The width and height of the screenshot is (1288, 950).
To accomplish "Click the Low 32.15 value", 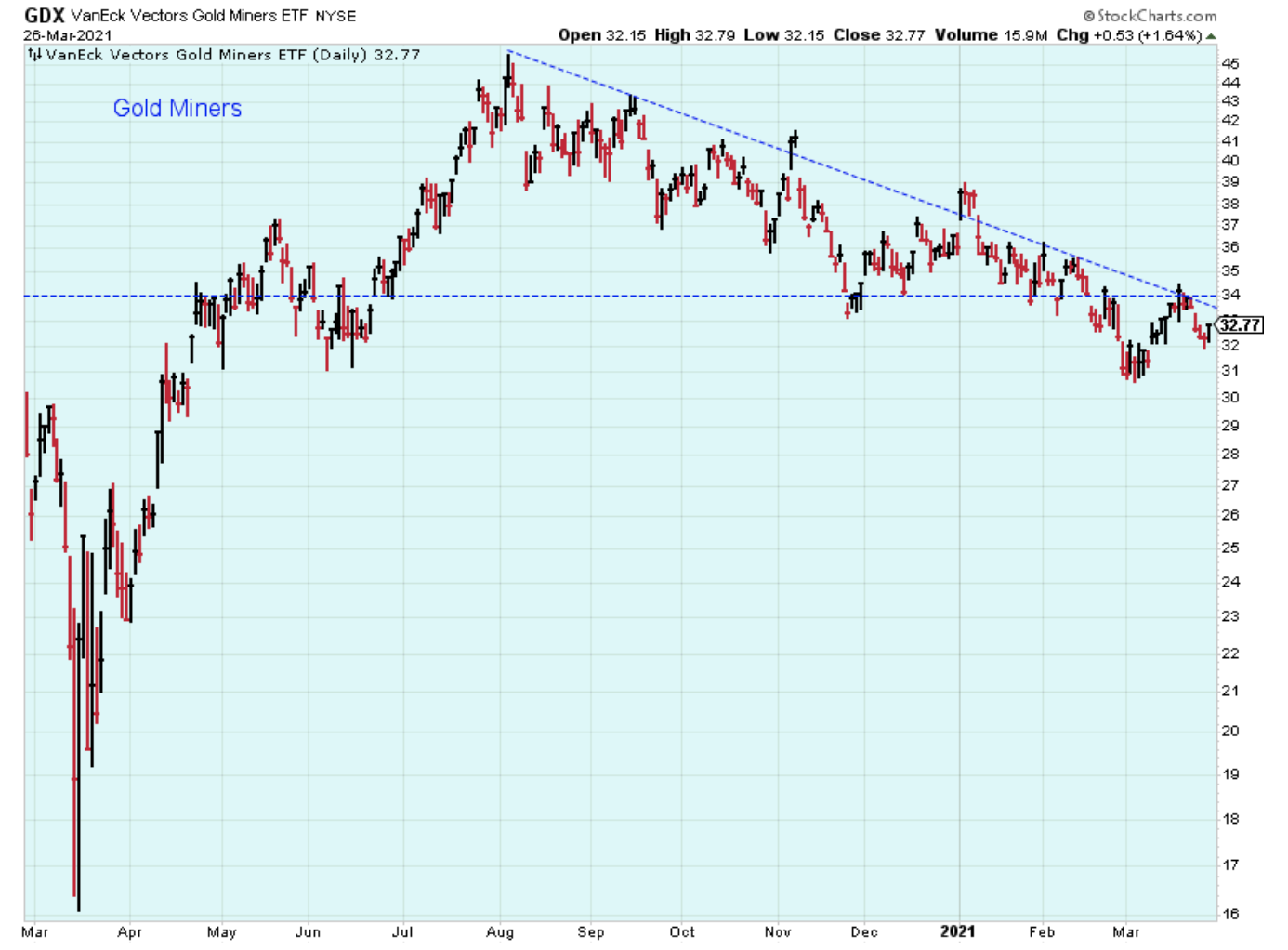I will (x=783, y=35).
